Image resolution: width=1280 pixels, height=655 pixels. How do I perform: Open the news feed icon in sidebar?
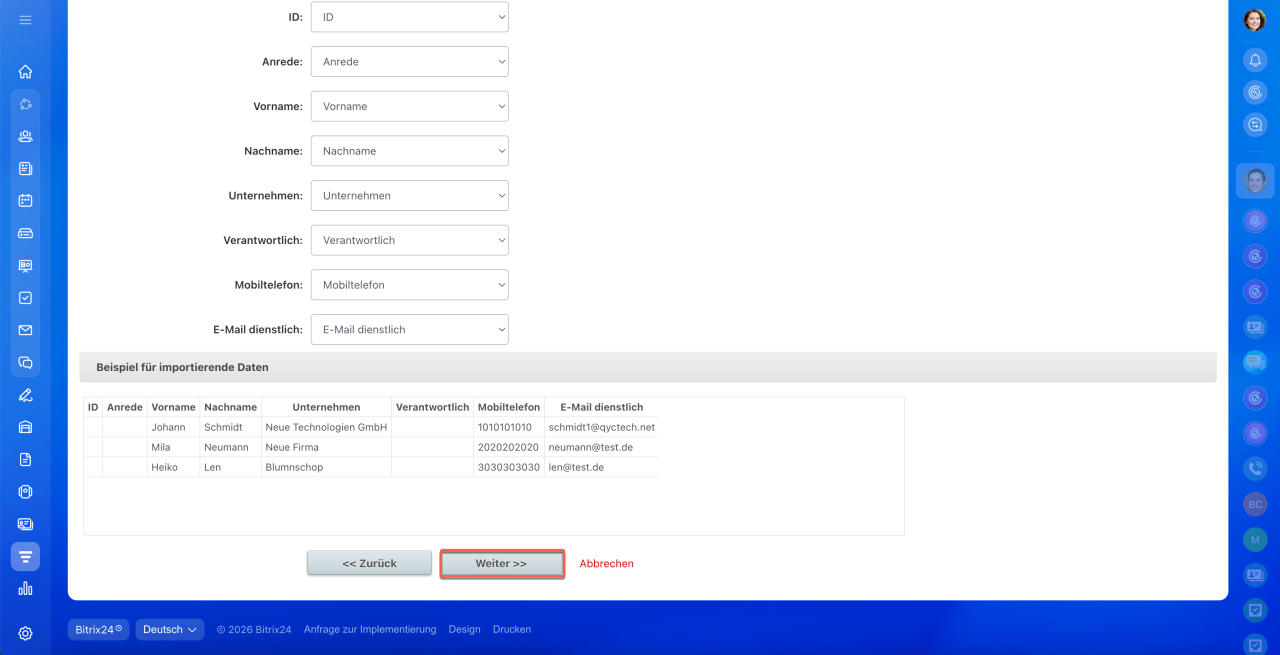click(x=25, y=169)
